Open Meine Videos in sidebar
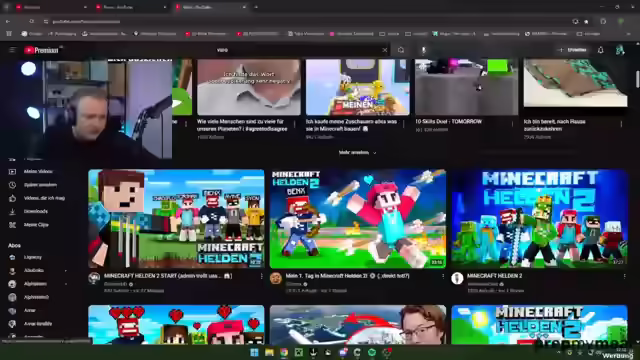 tap(38, 171)
